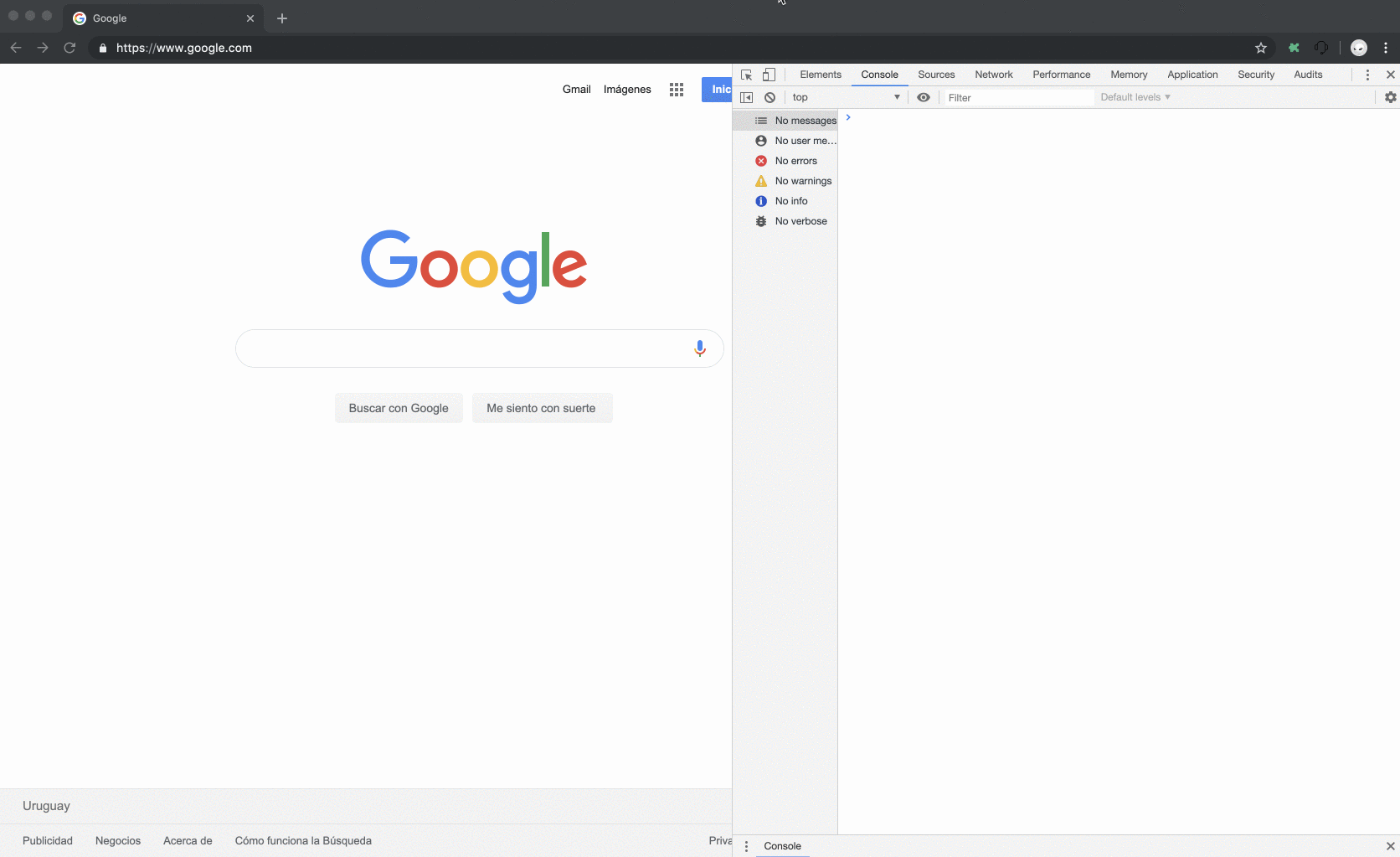Toggle the device toolbar icon

tap(769, 75)
